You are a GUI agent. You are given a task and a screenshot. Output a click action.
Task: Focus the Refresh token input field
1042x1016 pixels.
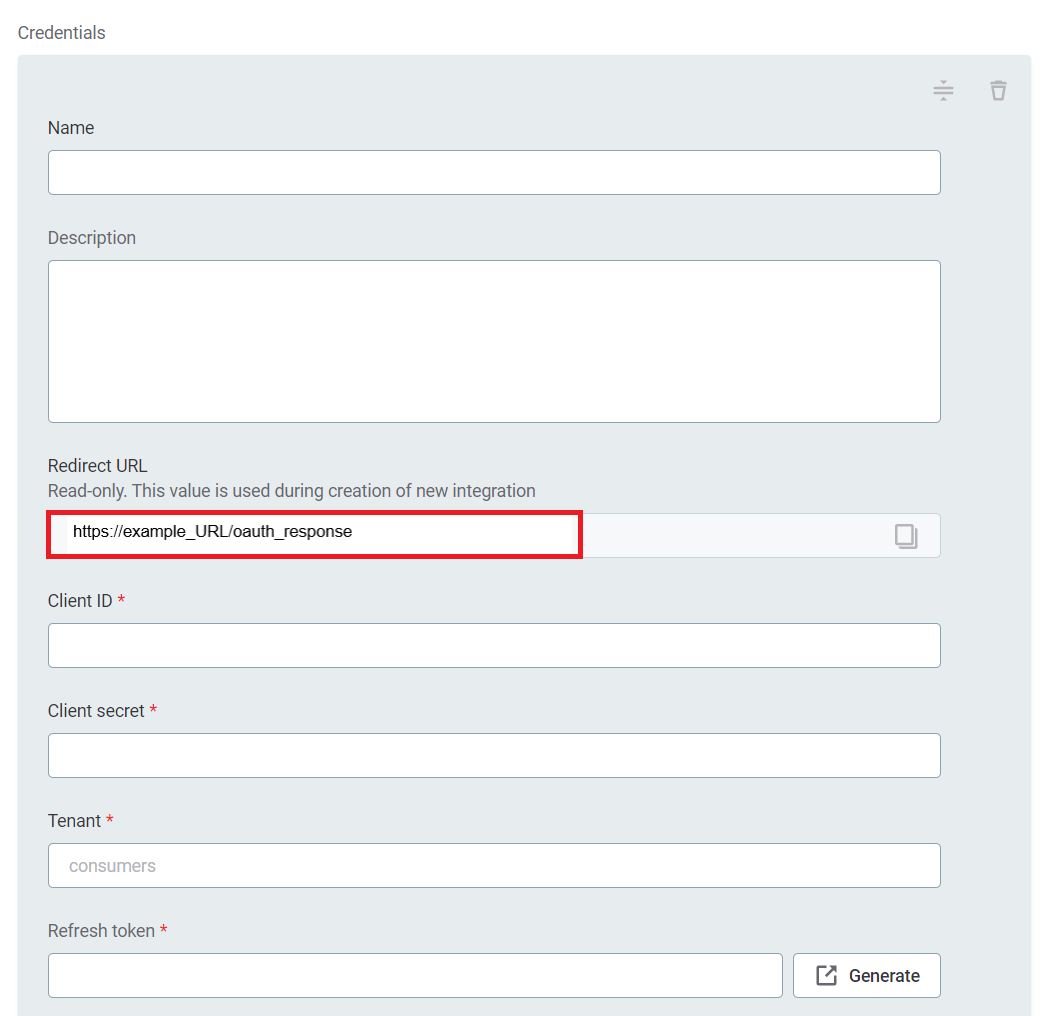coord(415,975)
